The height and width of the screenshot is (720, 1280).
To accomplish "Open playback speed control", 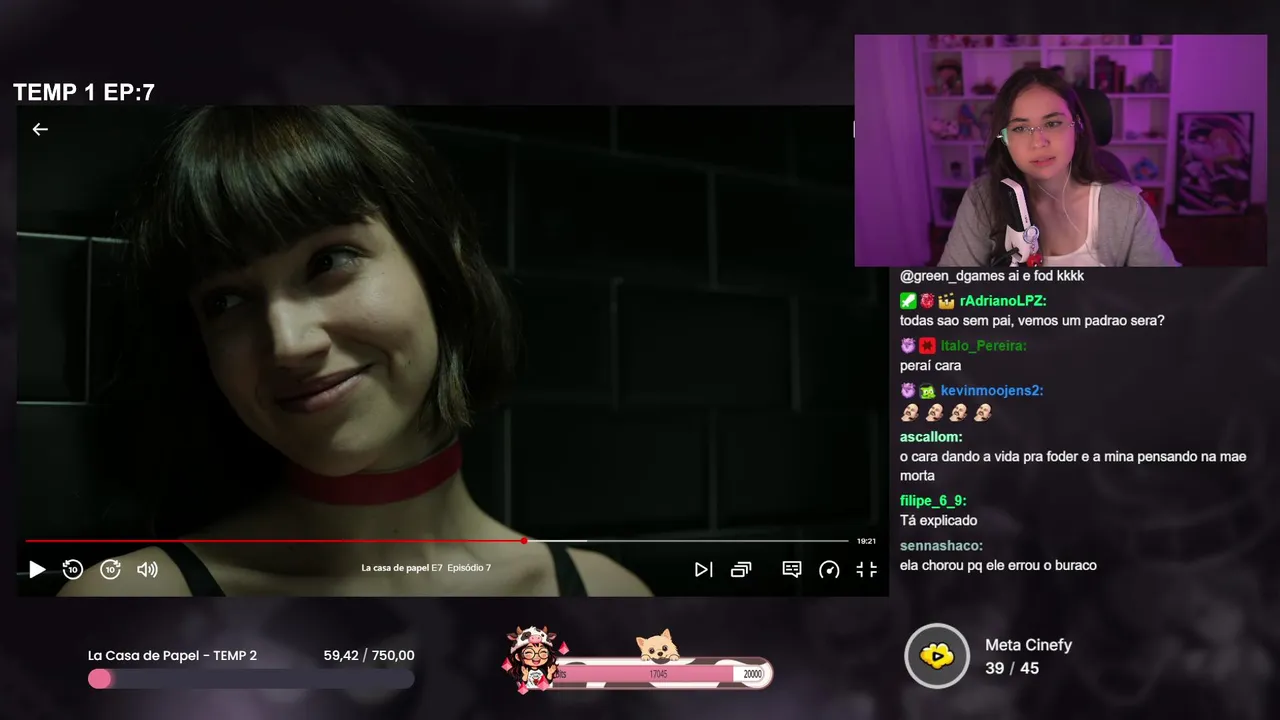I will click(829, 569).
